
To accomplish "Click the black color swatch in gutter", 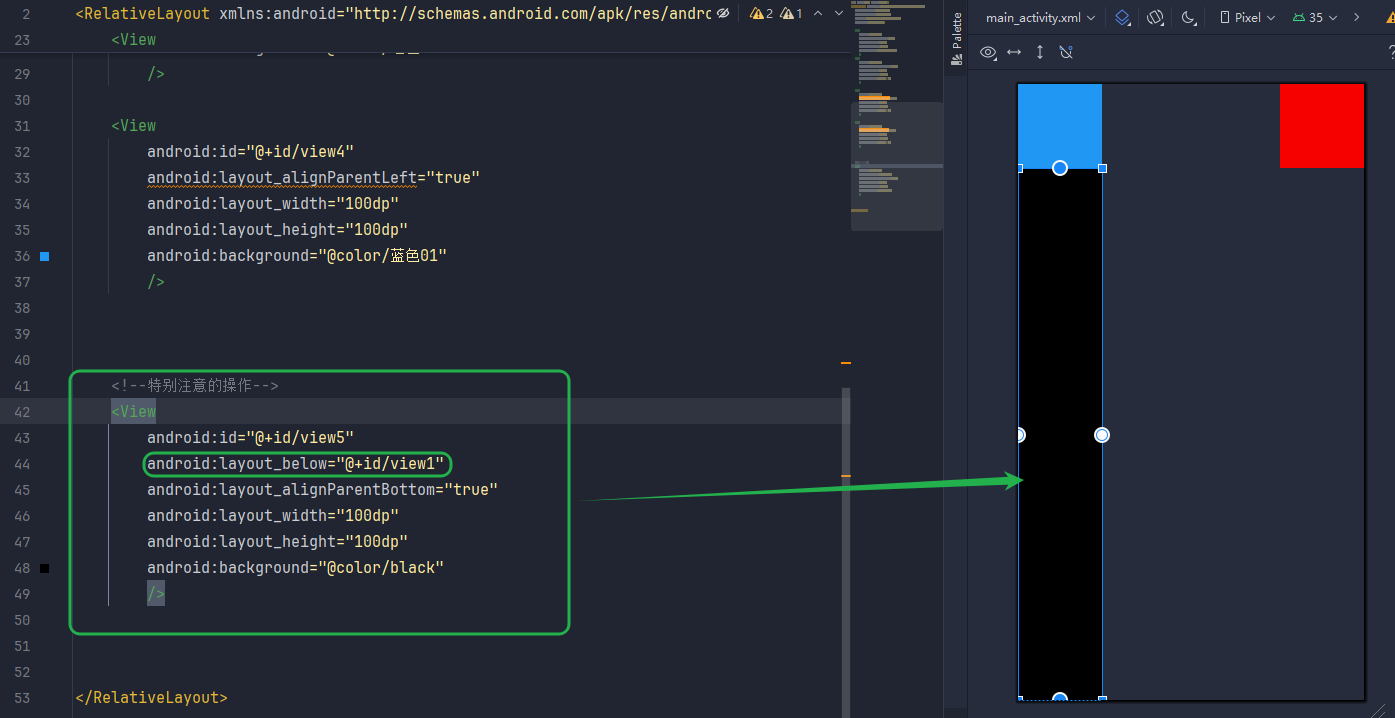I will 44,568.
